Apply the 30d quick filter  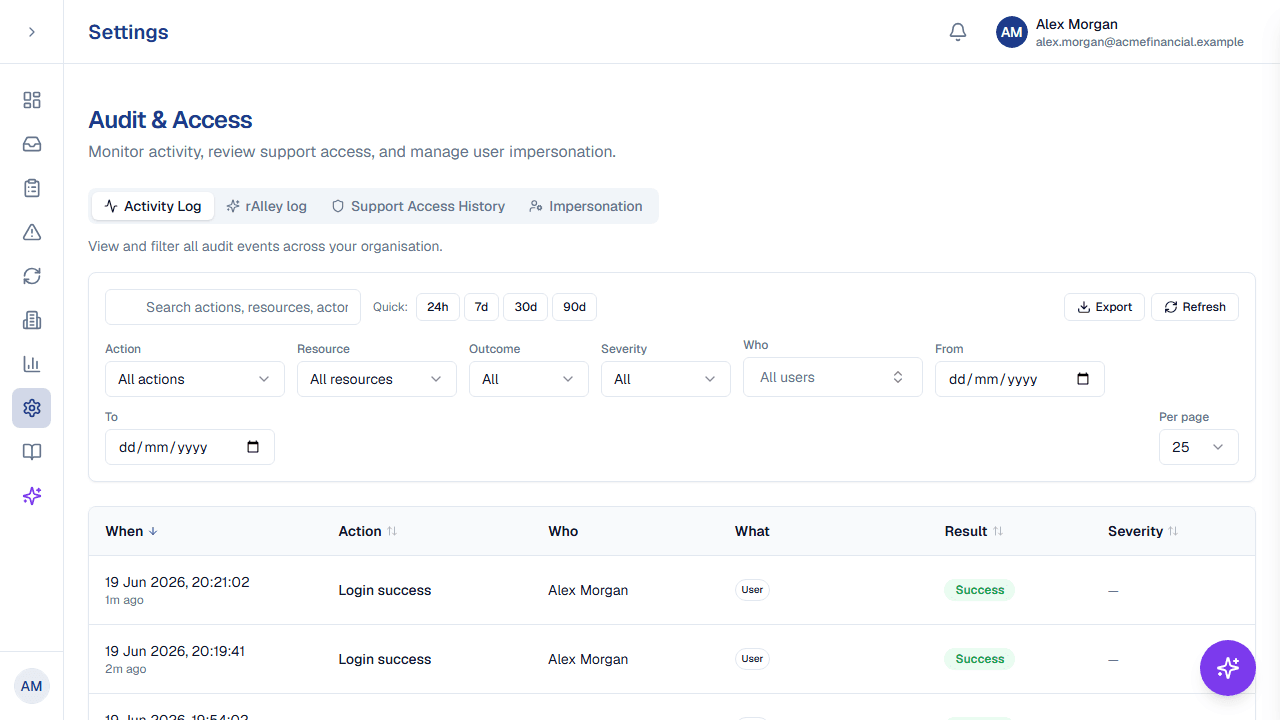[x=526, y=307]
